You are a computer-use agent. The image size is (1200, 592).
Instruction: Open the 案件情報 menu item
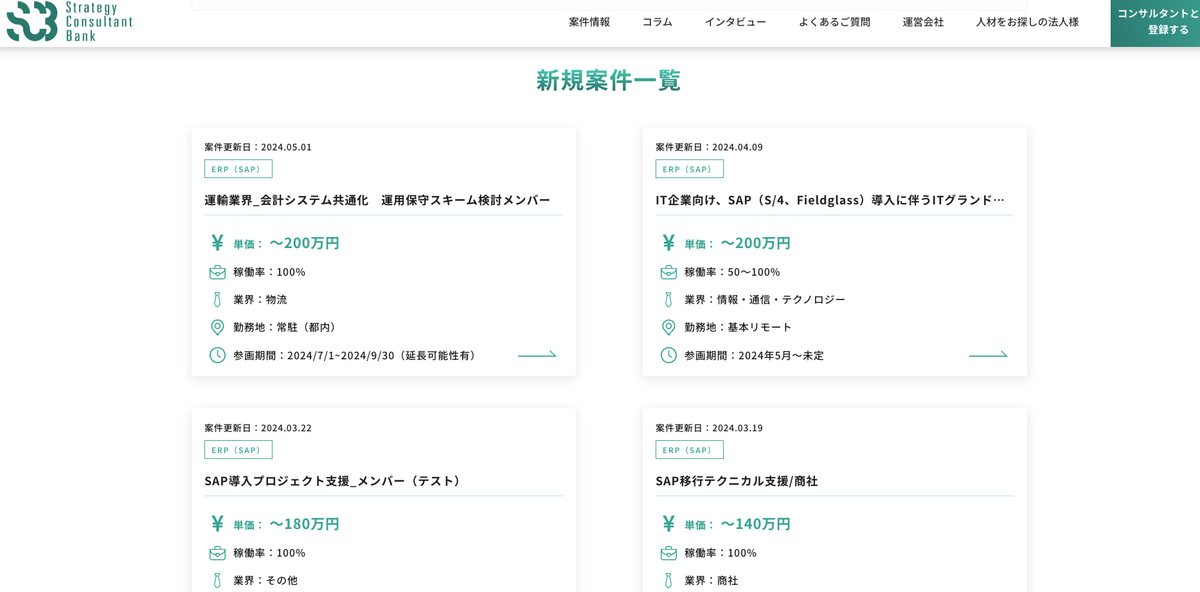(589, 22)
